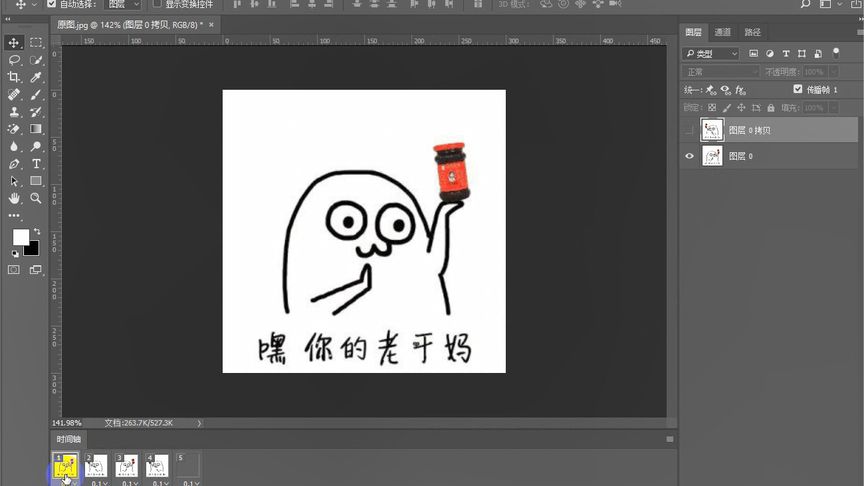
Task: Open the Auto-Select 图层 dropdown
Action: (122, 4)
